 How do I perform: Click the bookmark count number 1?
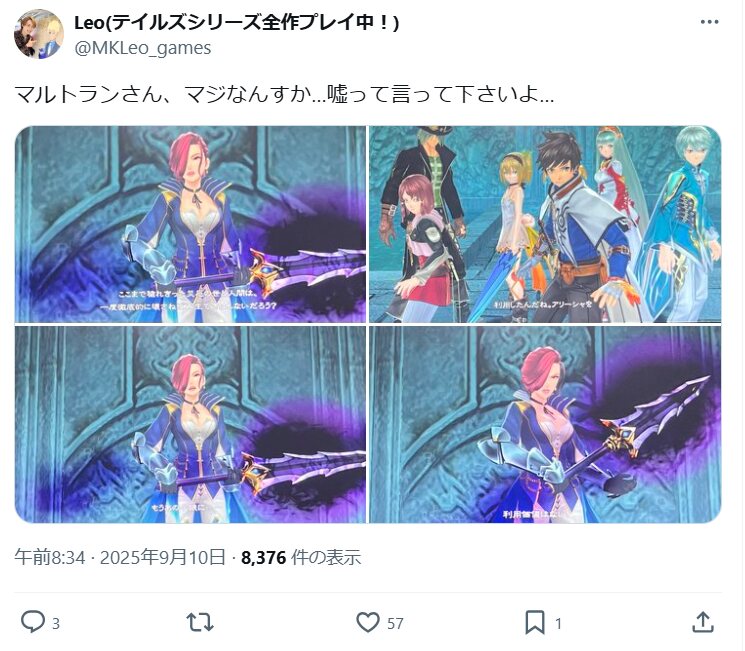click(558, 623)
